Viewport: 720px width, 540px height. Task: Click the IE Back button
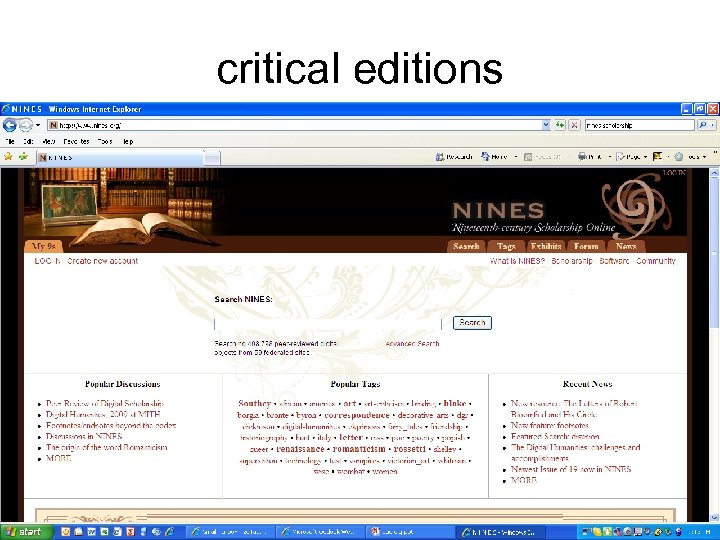pos(10,125)
